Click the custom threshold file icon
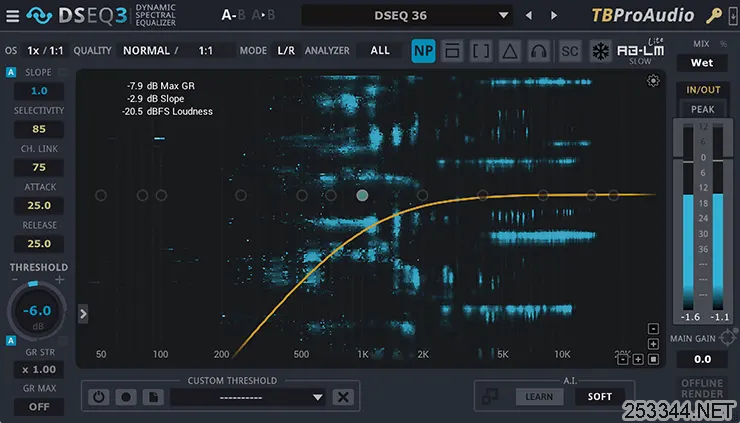 153,397
